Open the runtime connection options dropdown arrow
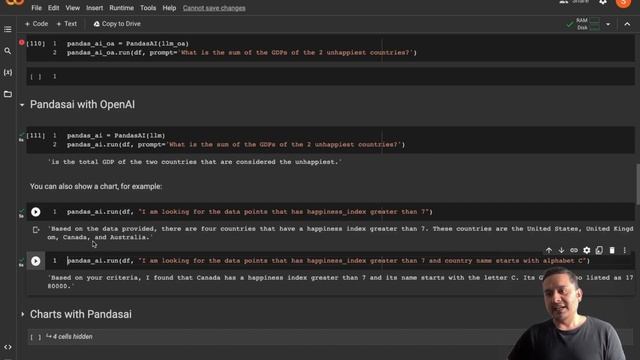Viewport: 640px width, 360px height. pos(608,24)
